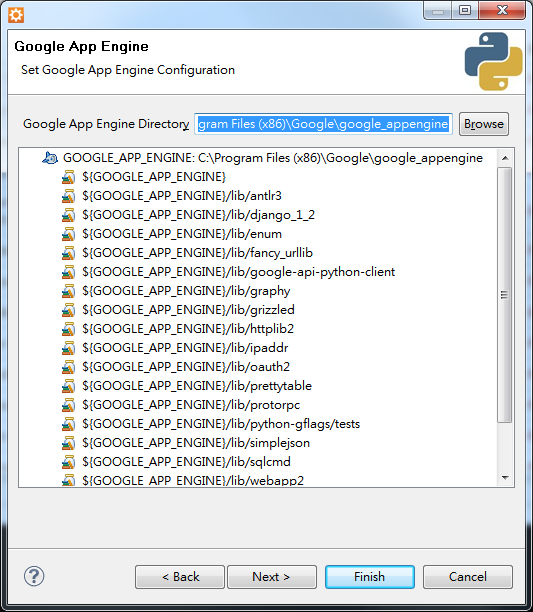The height and width of the screenshot is (612, 533).
Task: Select the lib/django_1_2 entry
Action: pyautogui.click(x=198, y=215)
